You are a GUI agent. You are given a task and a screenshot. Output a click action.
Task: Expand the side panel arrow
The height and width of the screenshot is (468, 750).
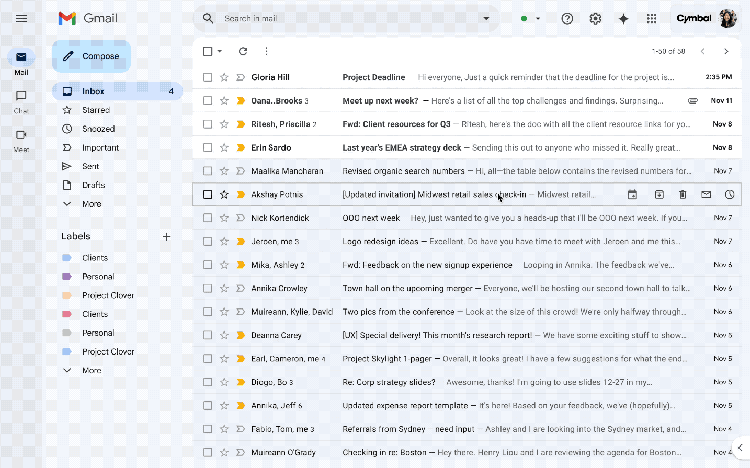point(740,447)
